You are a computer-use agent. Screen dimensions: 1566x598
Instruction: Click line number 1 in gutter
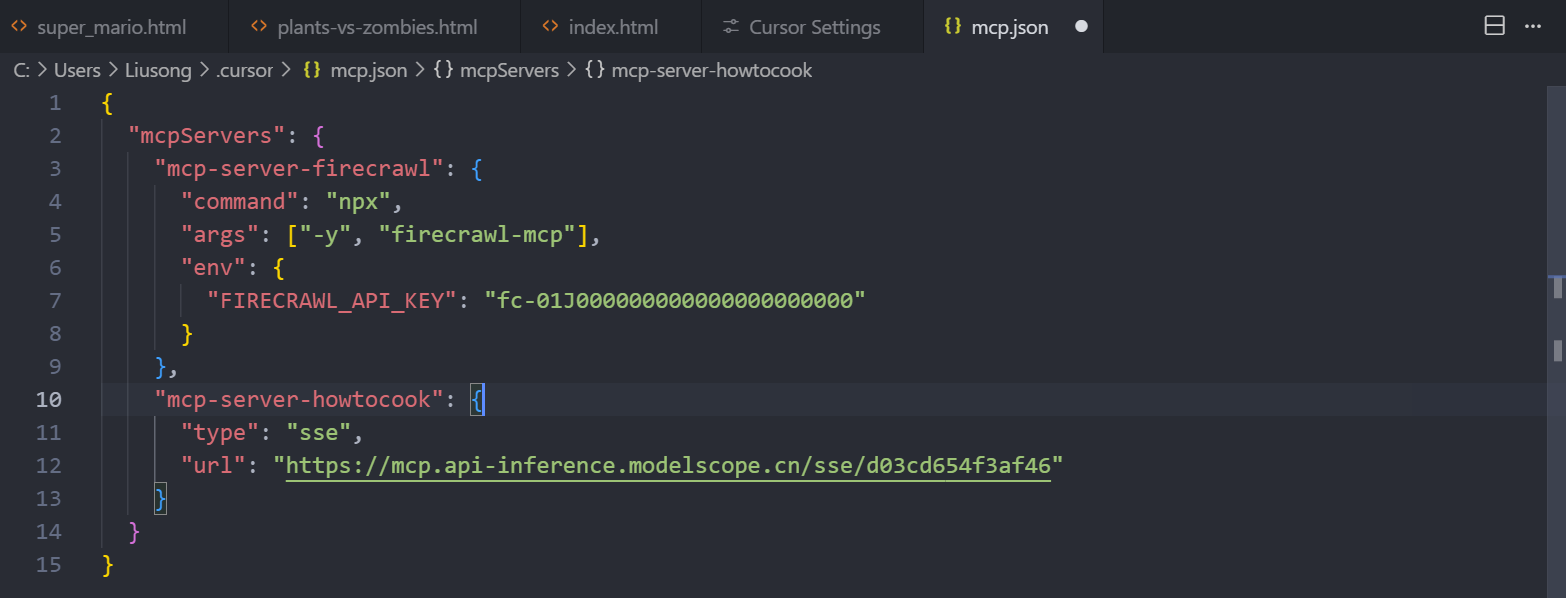pos(55,103)
